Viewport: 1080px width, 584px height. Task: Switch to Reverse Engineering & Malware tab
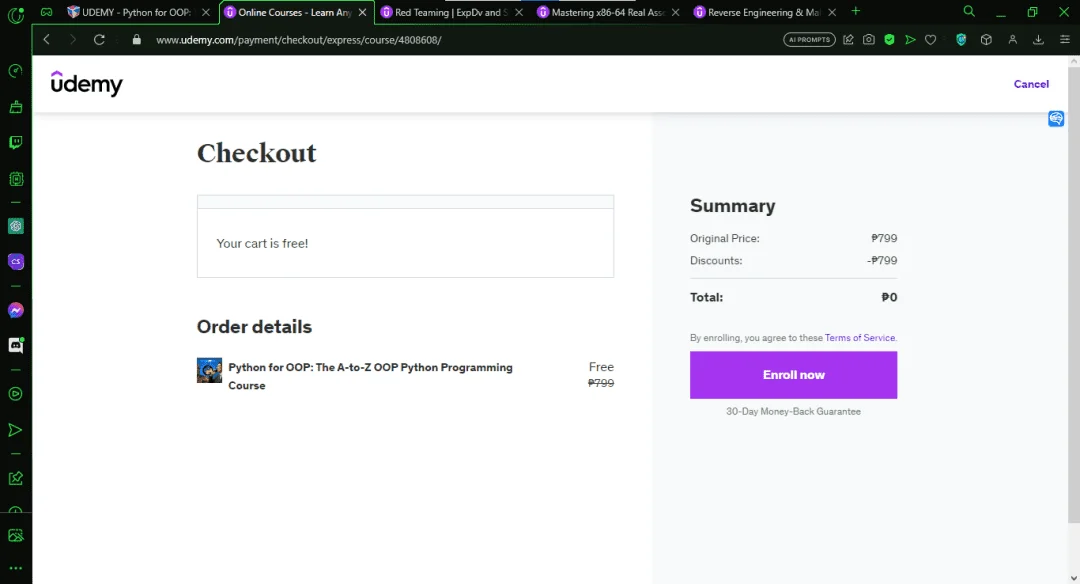765,12
